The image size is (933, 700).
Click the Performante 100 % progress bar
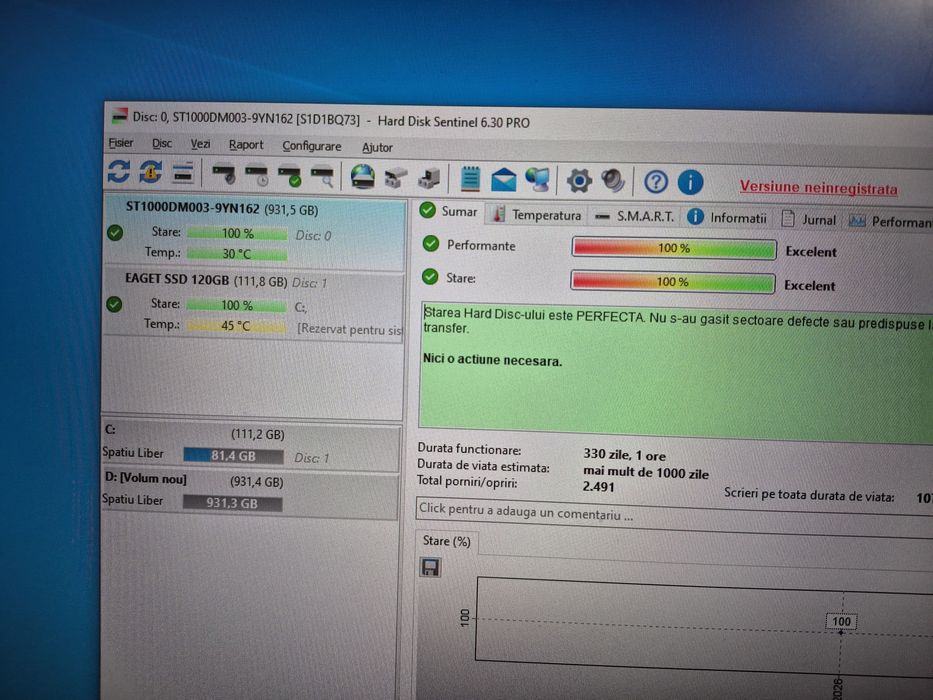tap(674, 249)
